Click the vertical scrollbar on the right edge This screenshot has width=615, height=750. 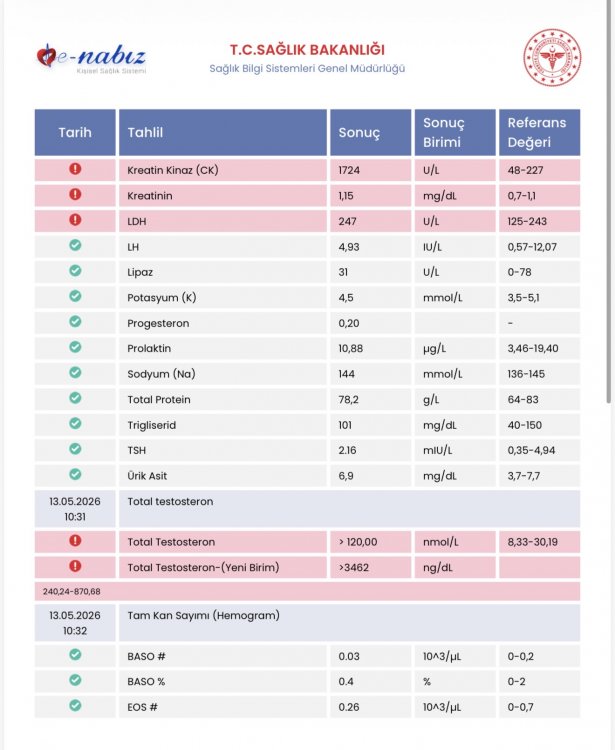[609, 201]
